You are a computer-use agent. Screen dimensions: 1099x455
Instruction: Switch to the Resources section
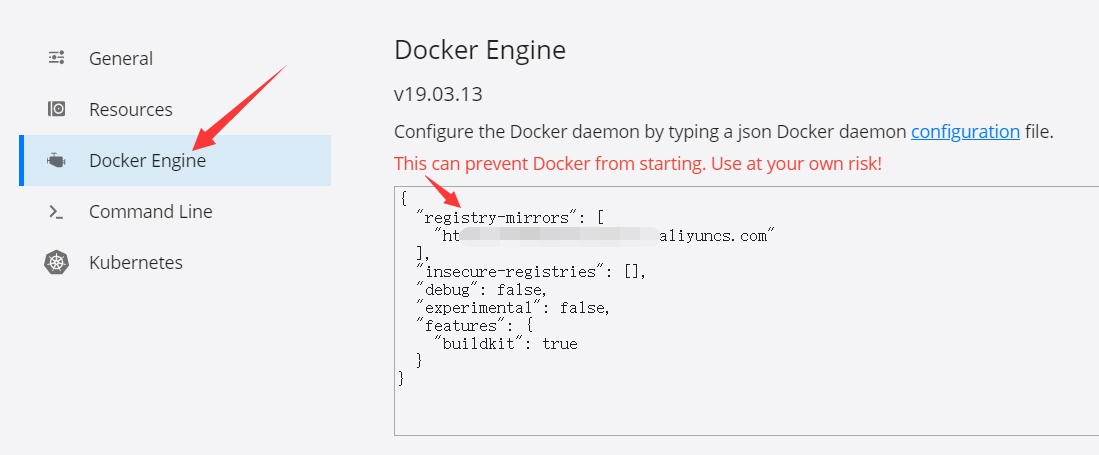click(x=130, y=109)
